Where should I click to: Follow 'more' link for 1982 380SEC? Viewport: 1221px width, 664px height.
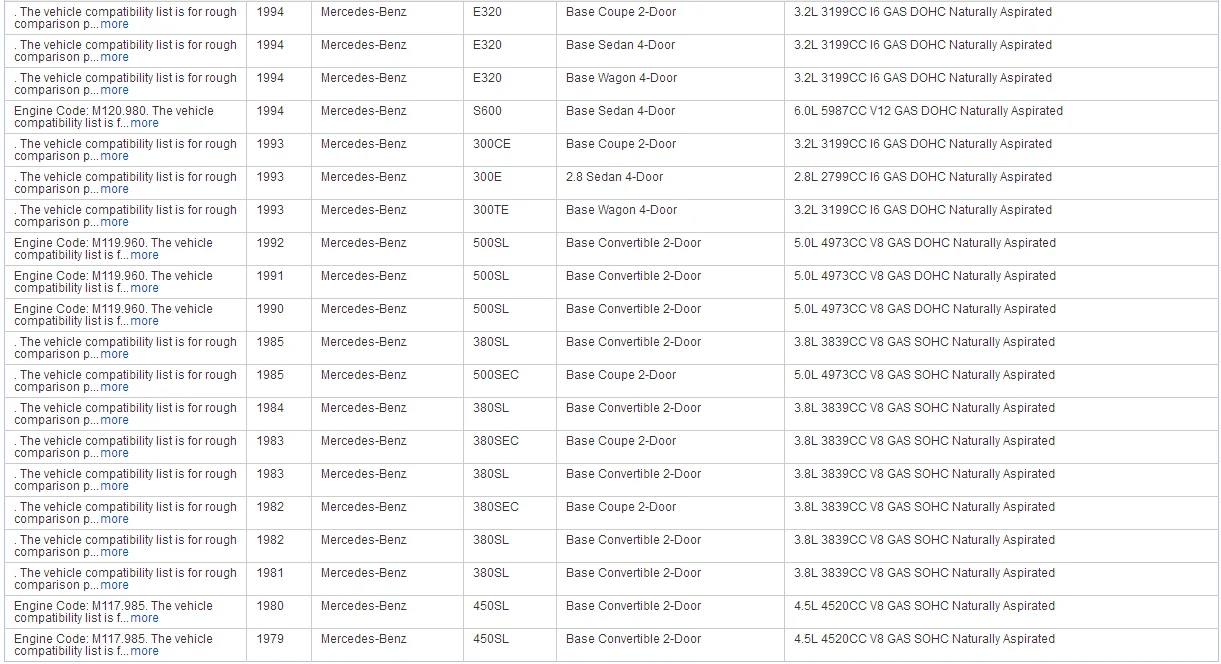pos(114,519)
